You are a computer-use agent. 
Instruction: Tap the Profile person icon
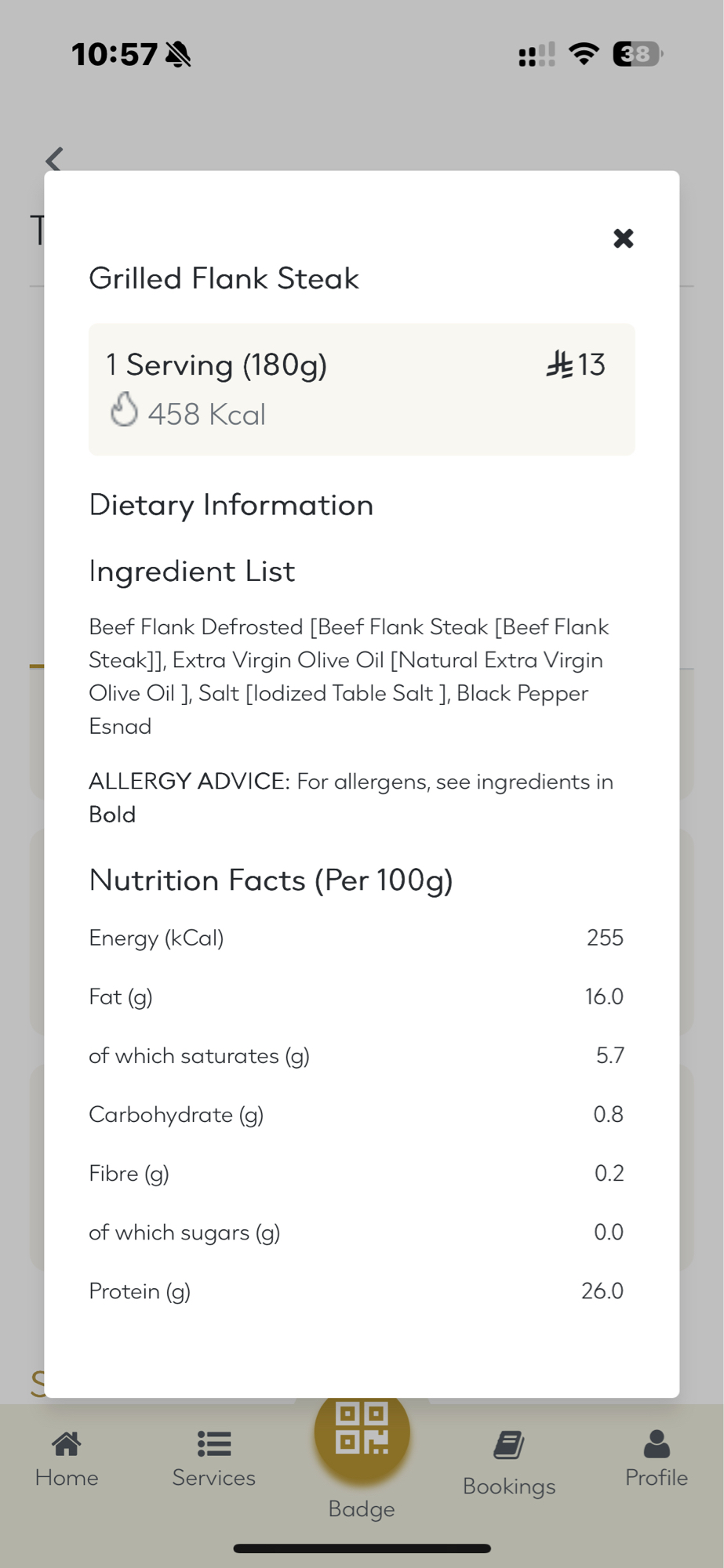pos(657,1443)
